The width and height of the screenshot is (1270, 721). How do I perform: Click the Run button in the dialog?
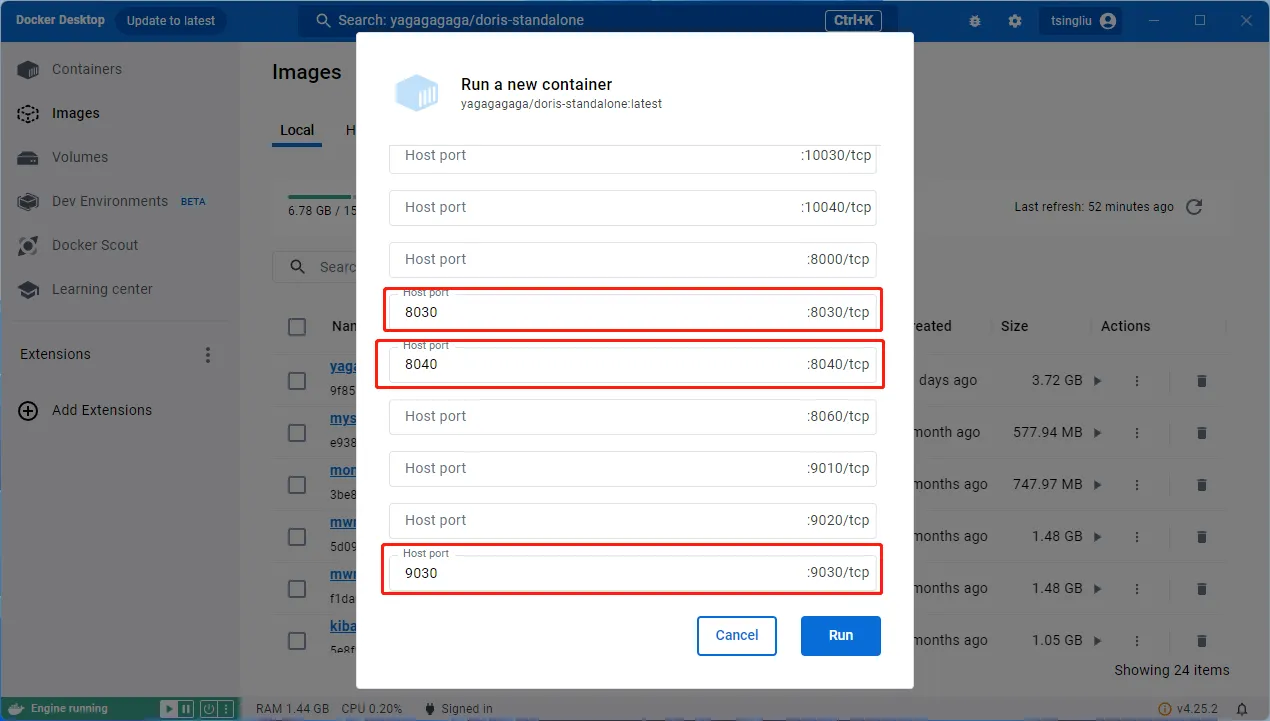(841, 636)
